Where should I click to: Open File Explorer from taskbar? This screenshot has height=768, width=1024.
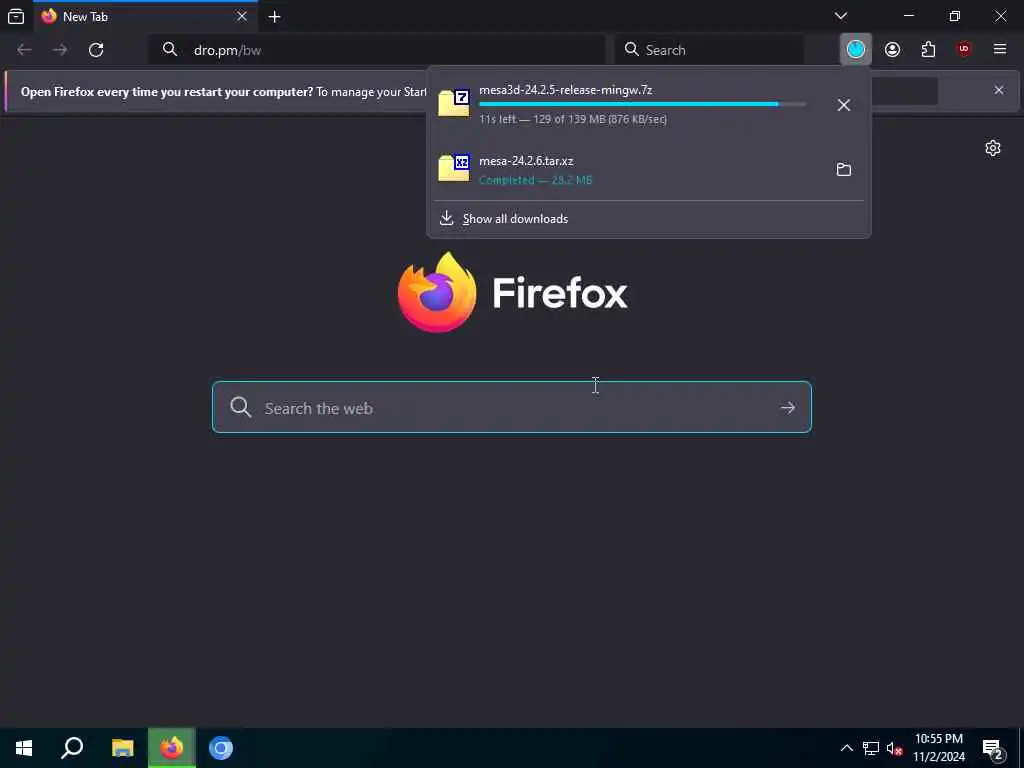122,748
